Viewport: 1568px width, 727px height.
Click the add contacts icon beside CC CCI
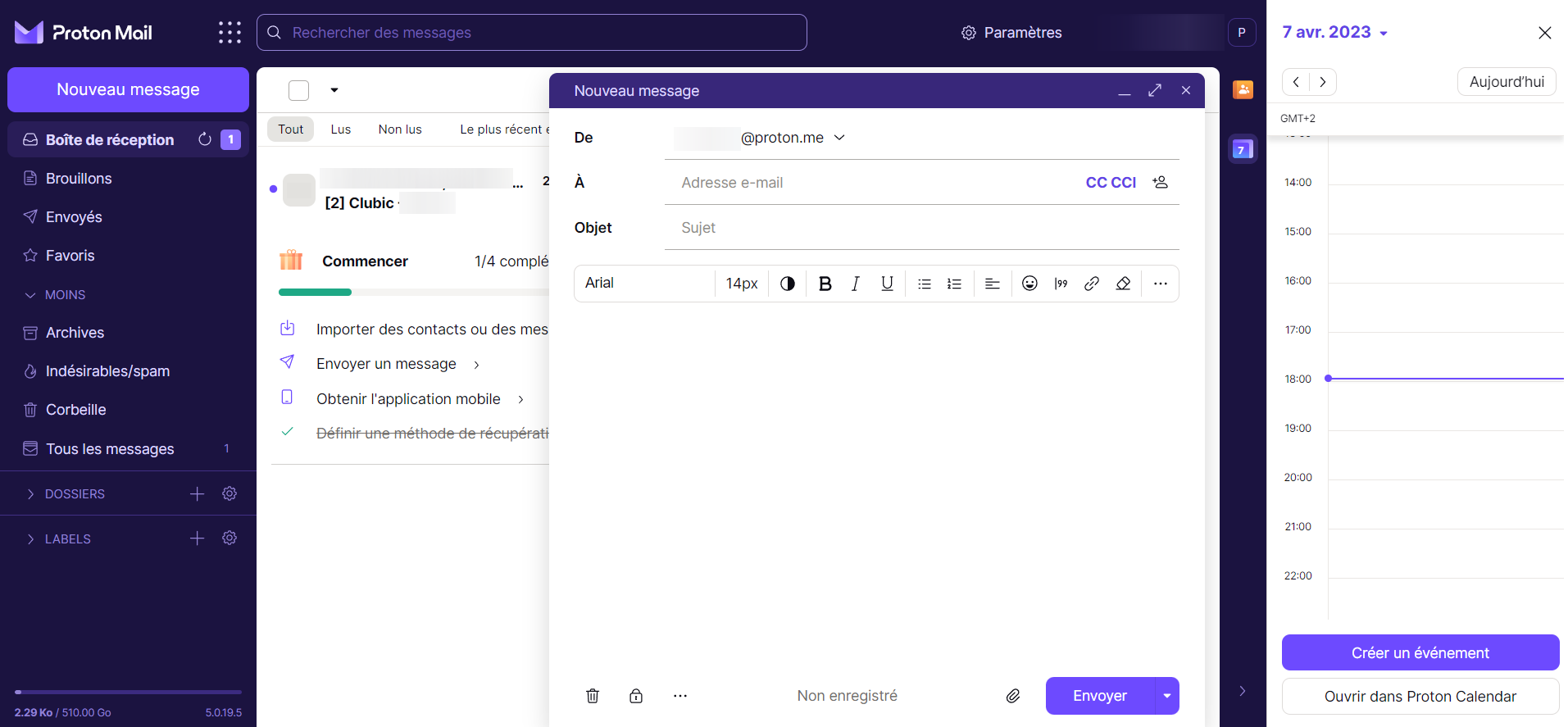[1160, 182]
